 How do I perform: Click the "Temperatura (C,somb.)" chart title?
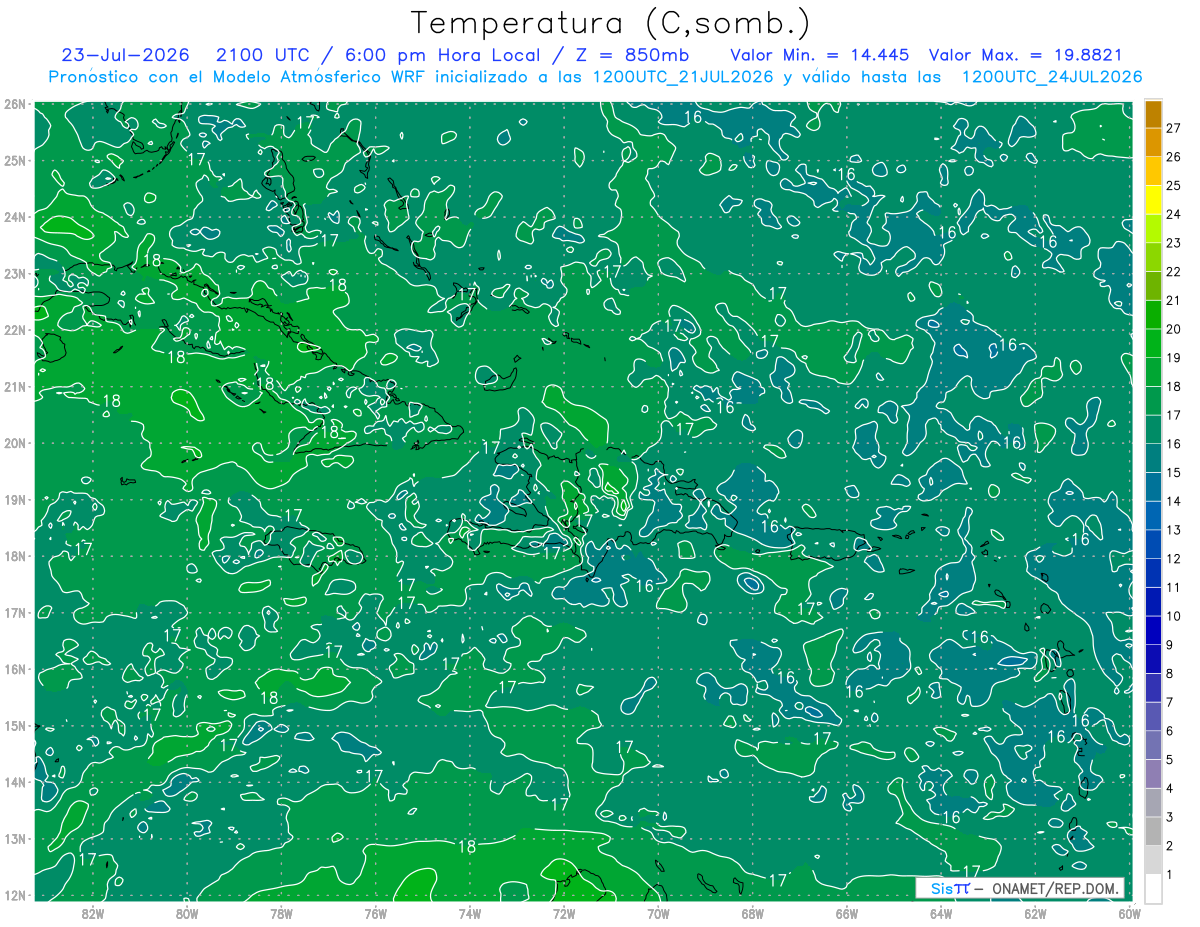(x=611, y=23)
